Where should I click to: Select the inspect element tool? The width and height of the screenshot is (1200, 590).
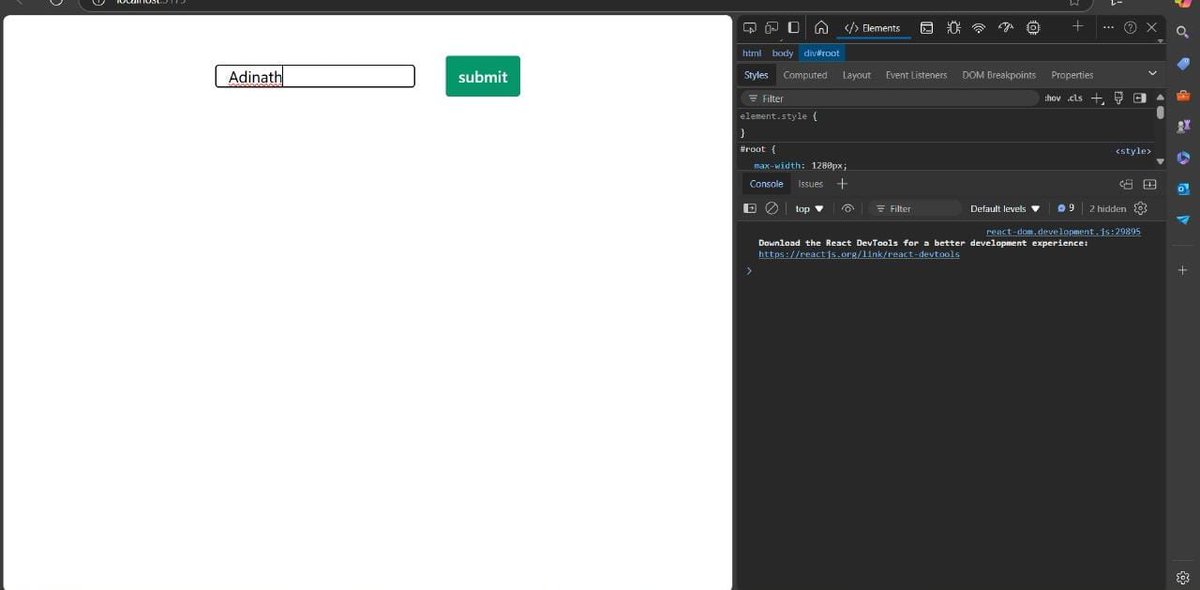click(750, 25)
